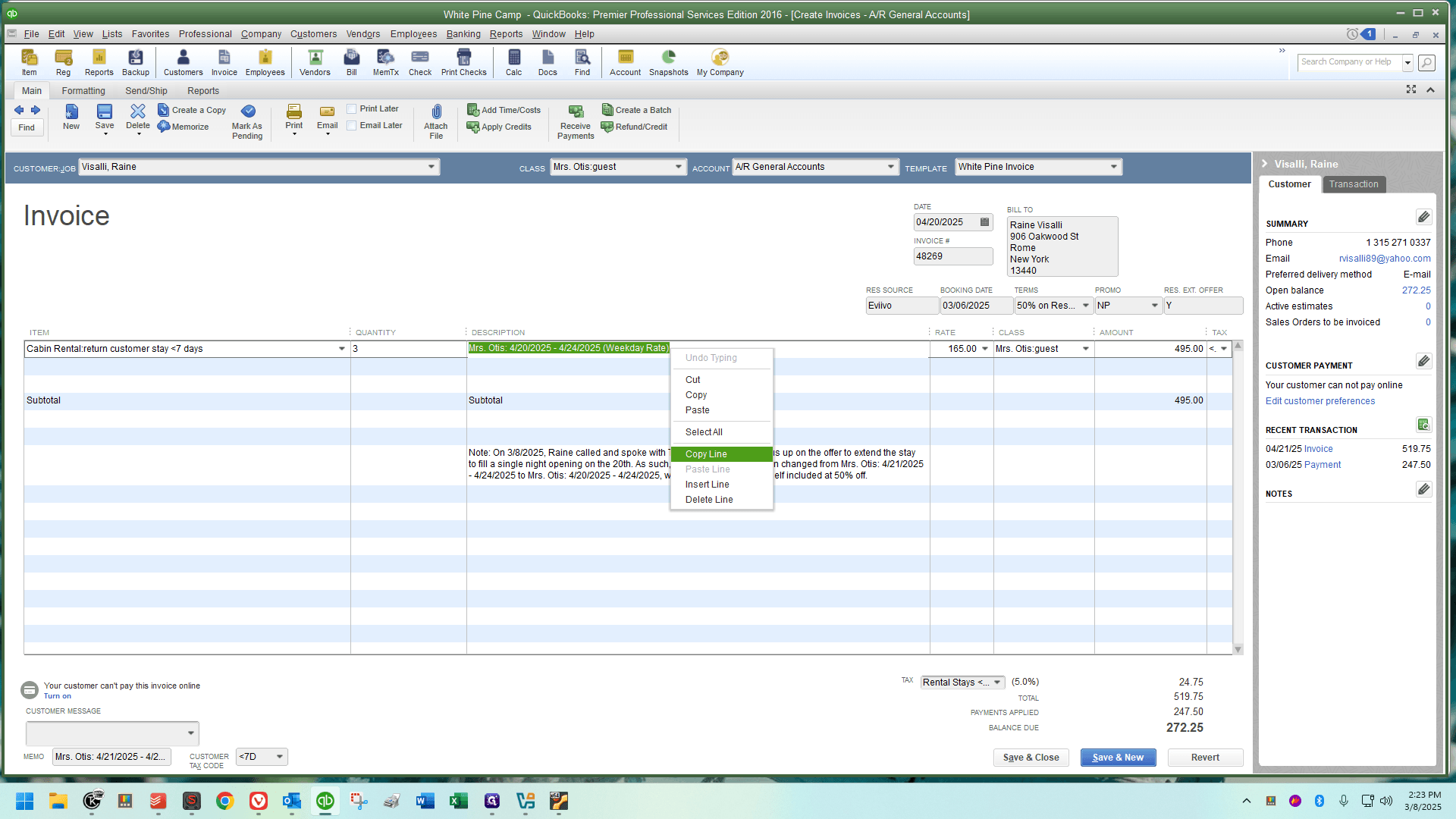Open the Banking menu
This screenshot has height=819, width=1456.
pyautogui.click(x=463, y=34)
